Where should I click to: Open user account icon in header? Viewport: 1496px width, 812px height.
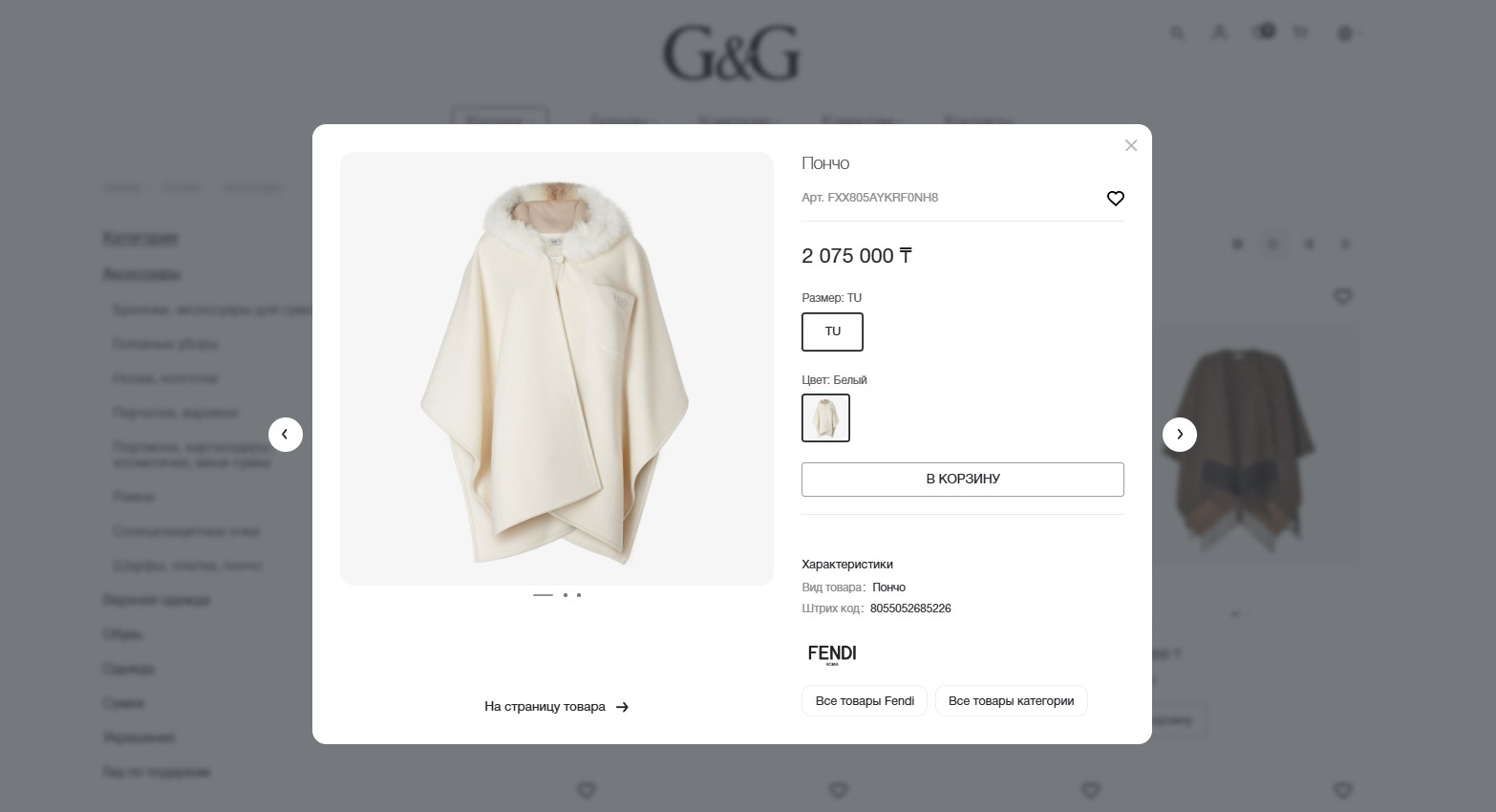tap(1219, 32)
